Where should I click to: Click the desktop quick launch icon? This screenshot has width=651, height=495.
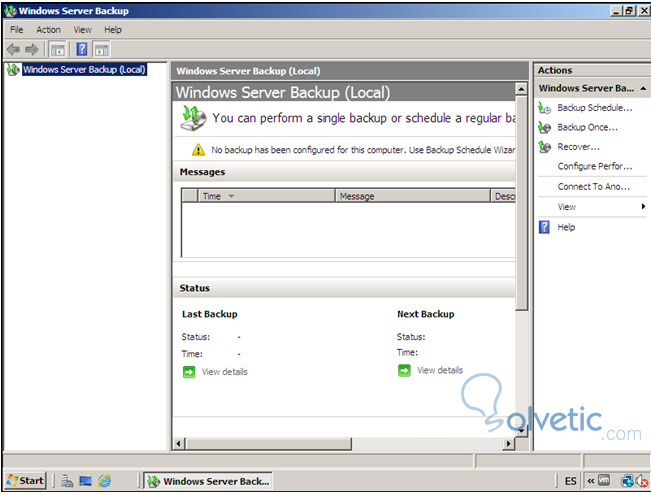tap(86, 481)
